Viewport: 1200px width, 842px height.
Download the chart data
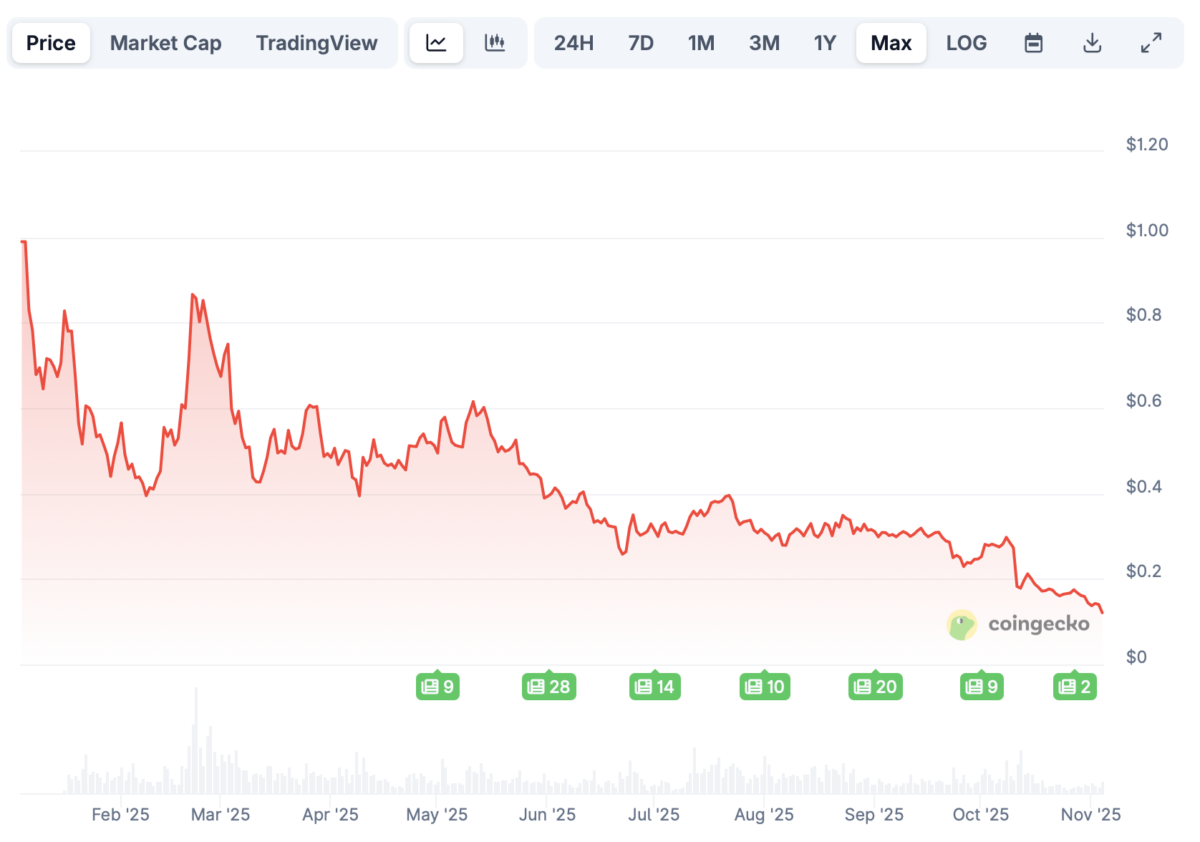(x=1092, y=42)
